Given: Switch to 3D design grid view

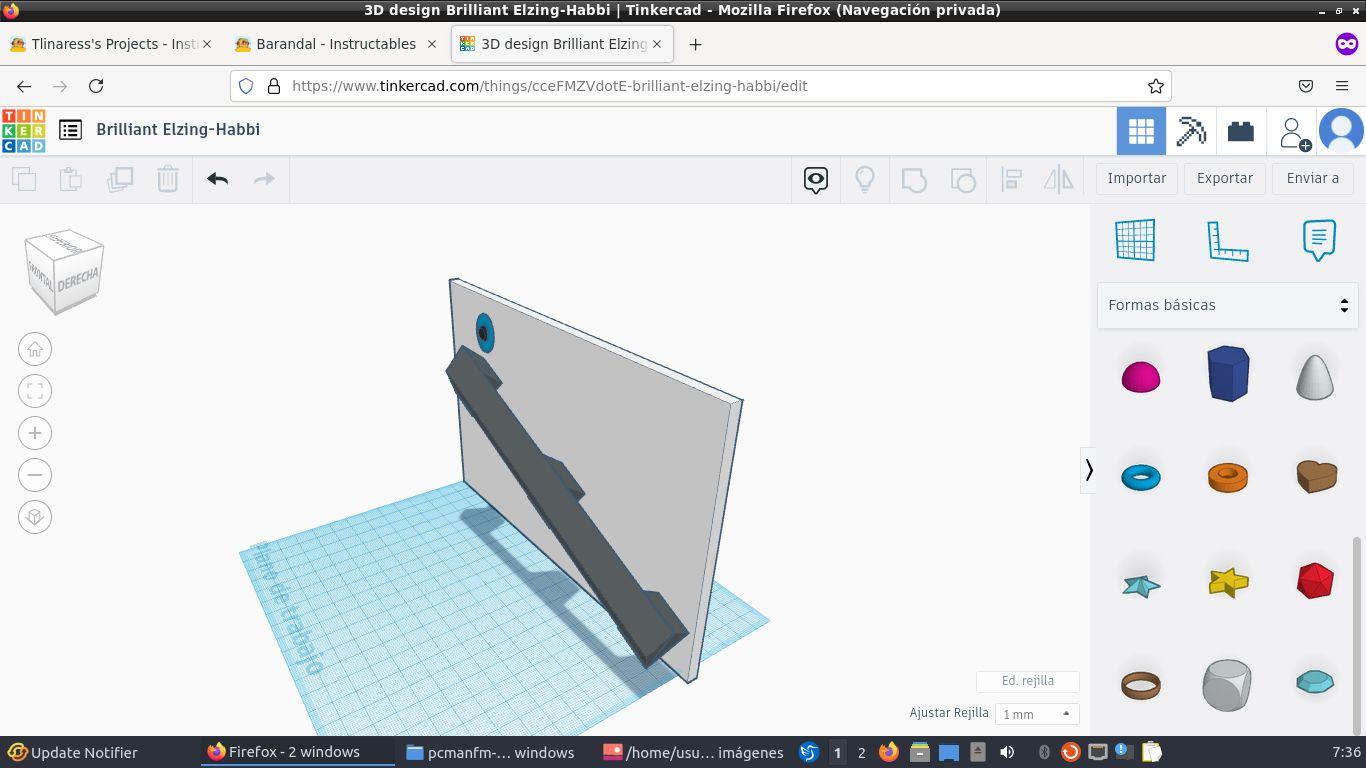Looking at the screenshot, I should 1141,131.
